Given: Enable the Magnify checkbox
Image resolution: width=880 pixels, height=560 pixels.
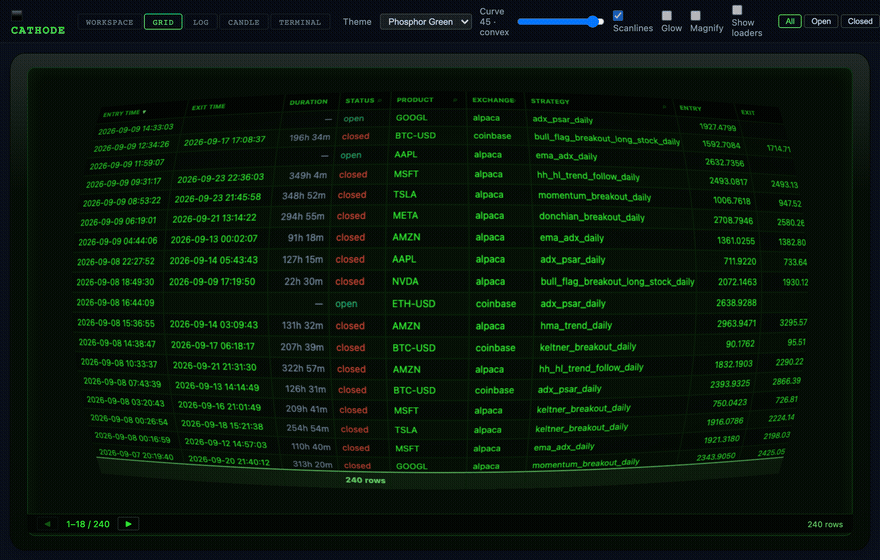Looking at the screenshot, I should [x=695, y=15].
